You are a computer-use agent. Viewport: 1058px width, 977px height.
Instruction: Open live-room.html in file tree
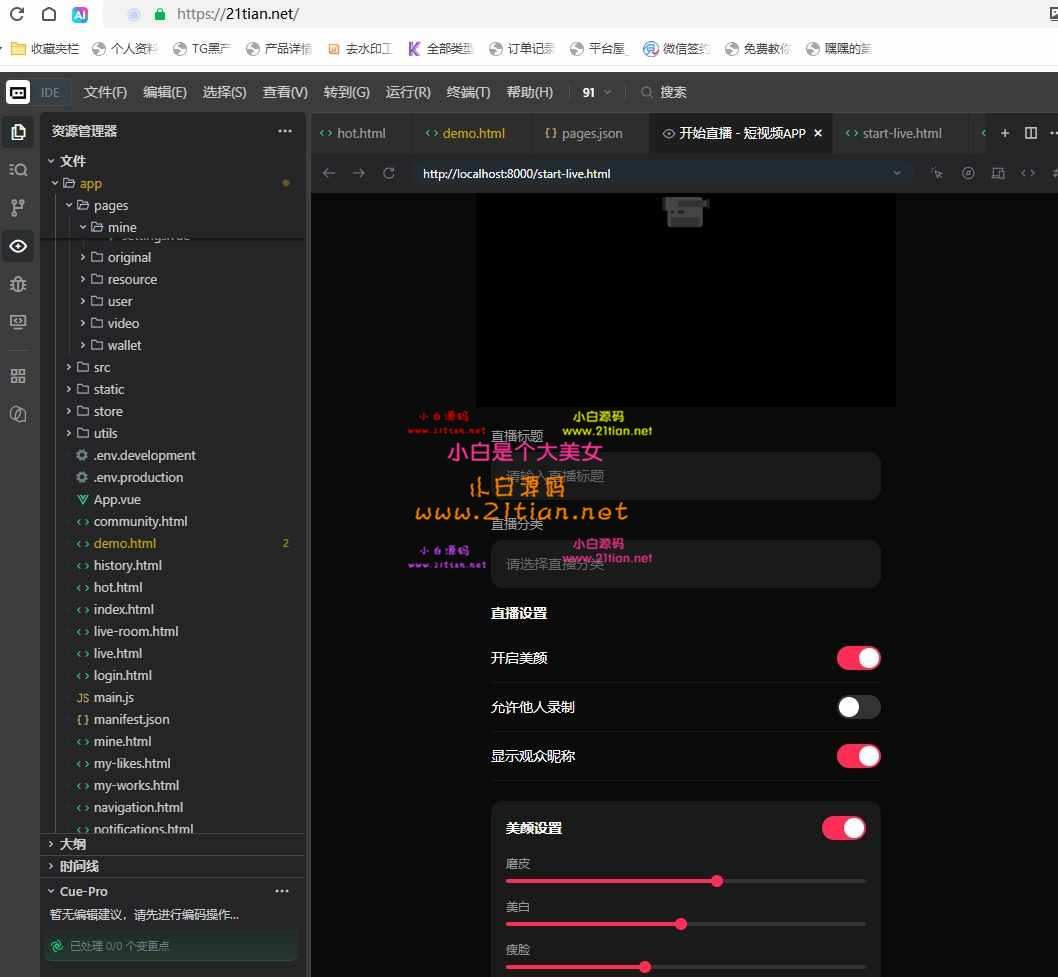[x=136, y=632]
